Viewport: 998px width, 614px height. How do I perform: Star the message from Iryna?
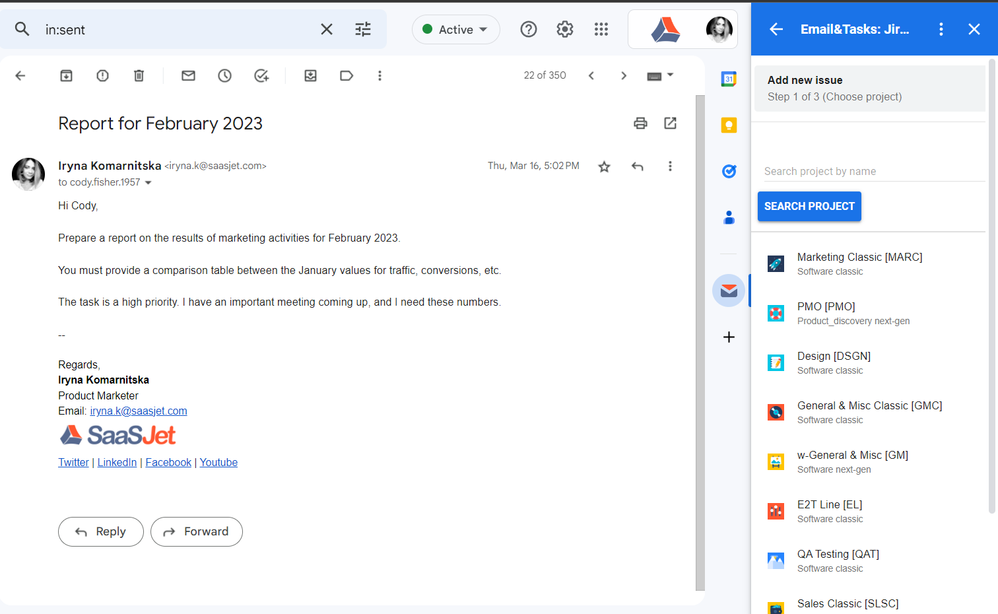pyautogui.click(x=604, y=167)
